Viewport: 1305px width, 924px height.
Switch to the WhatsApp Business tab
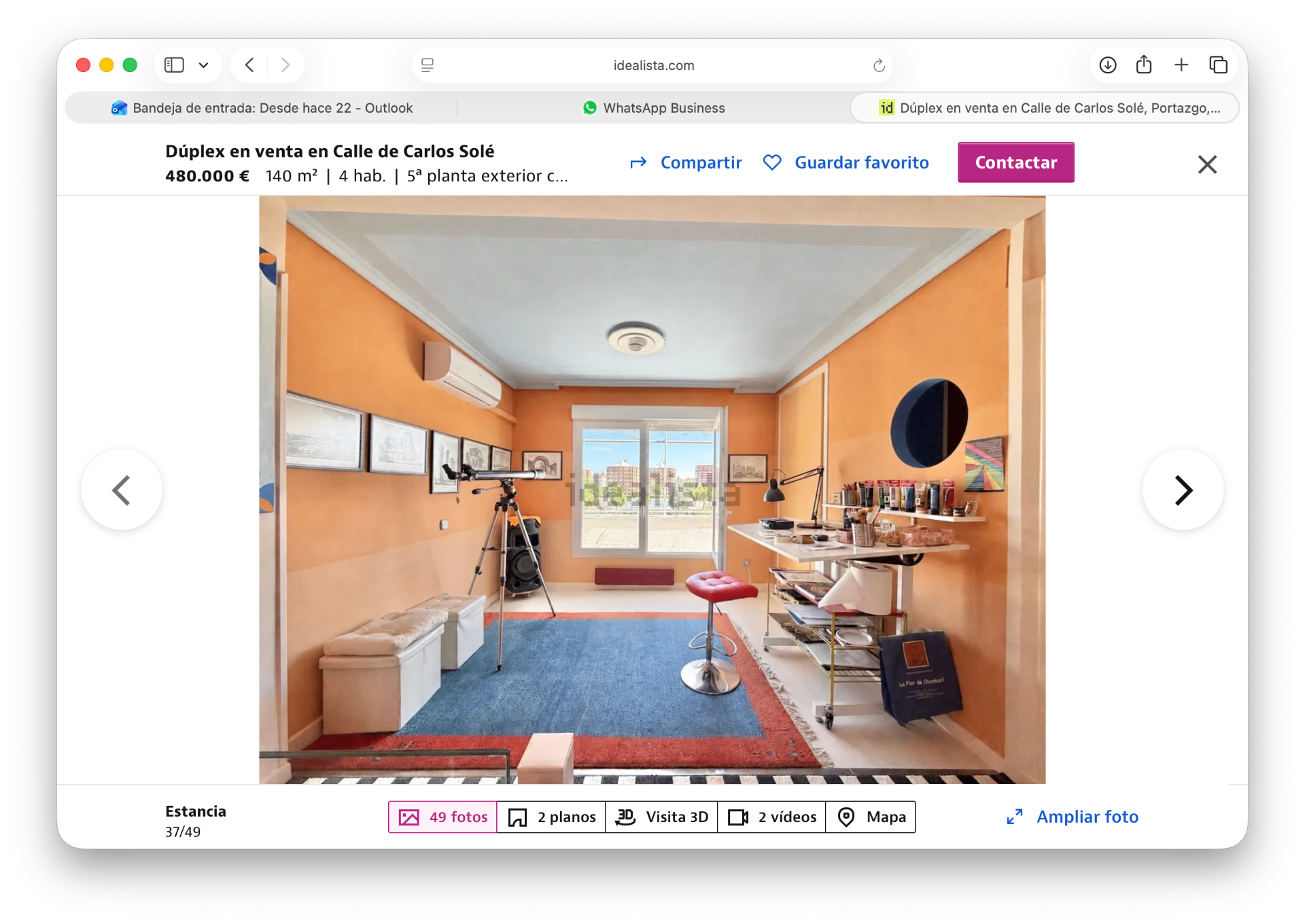654,108
